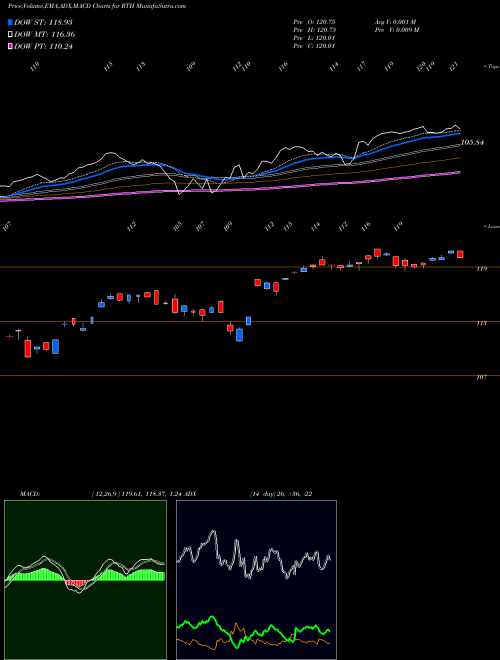Click the white DOW MT legend swatch
The image size is (500, 660).
tap(10, 35)
